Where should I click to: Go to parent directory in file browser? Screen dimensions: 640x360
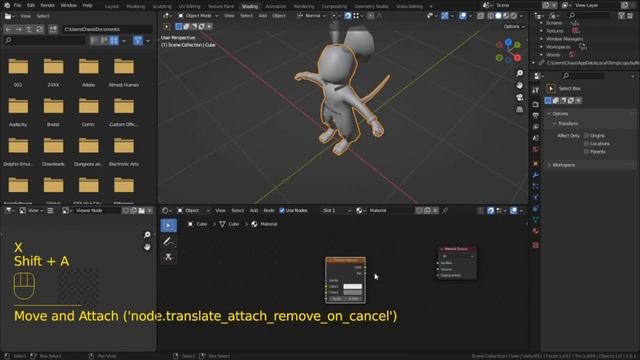[29, 29]
